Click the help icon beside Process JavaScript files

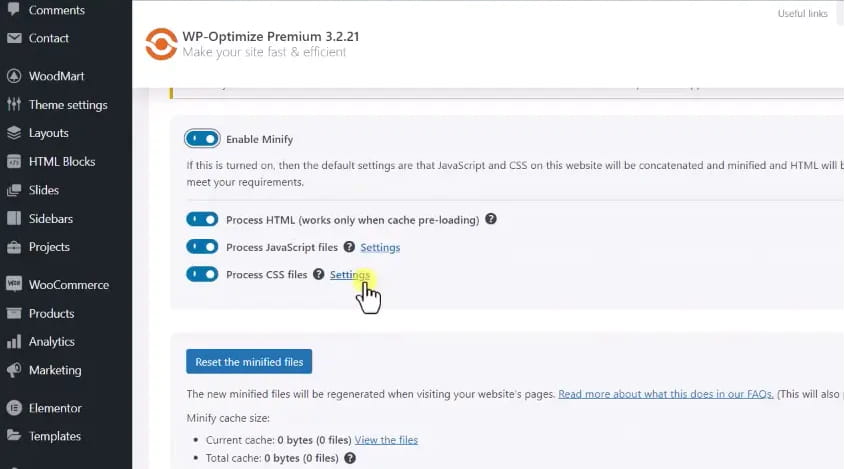coord(349,247)
